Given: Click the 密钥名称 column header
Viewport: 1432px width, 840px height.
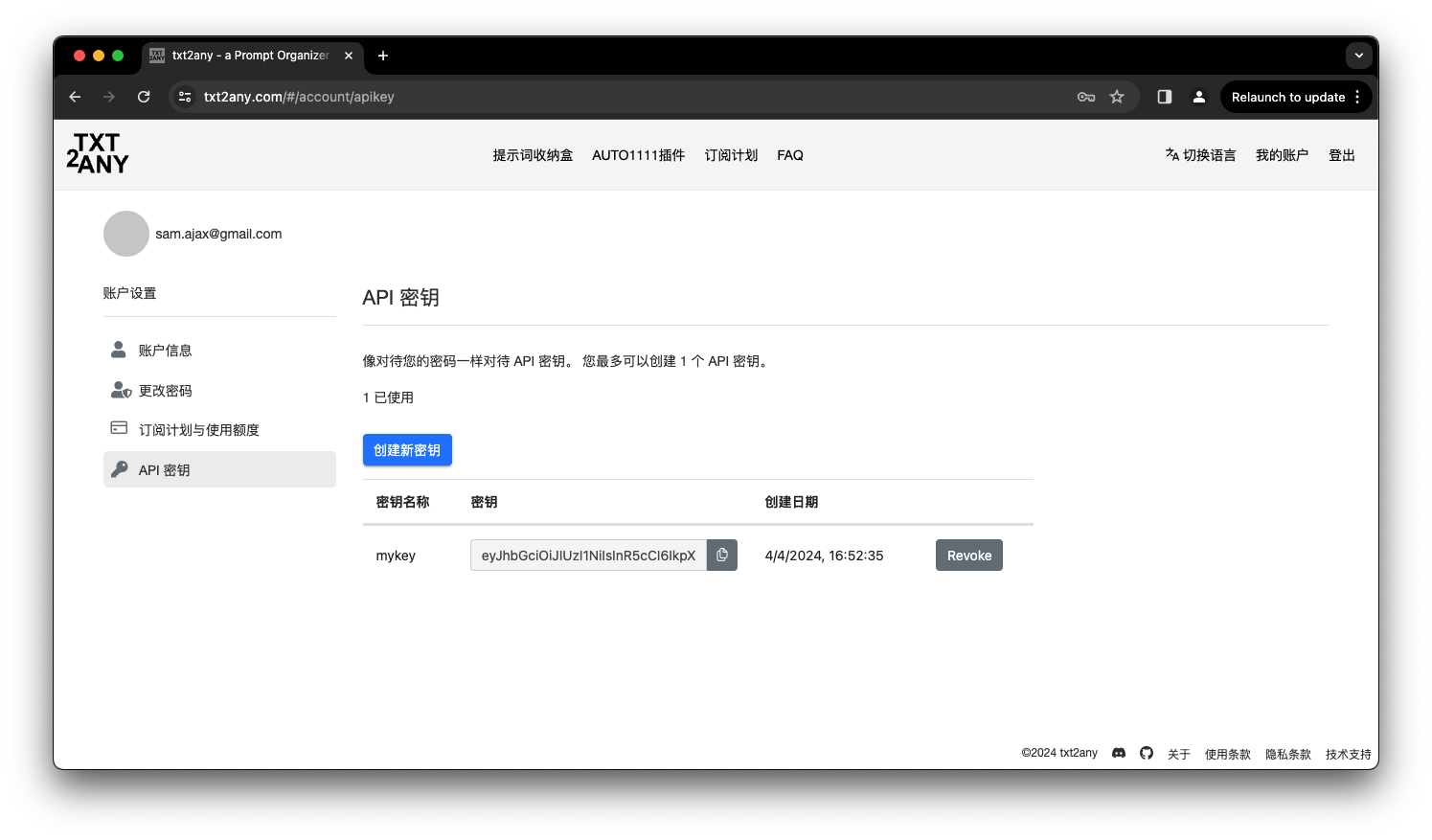Looking at the screenshot, I should coord(402,502).
